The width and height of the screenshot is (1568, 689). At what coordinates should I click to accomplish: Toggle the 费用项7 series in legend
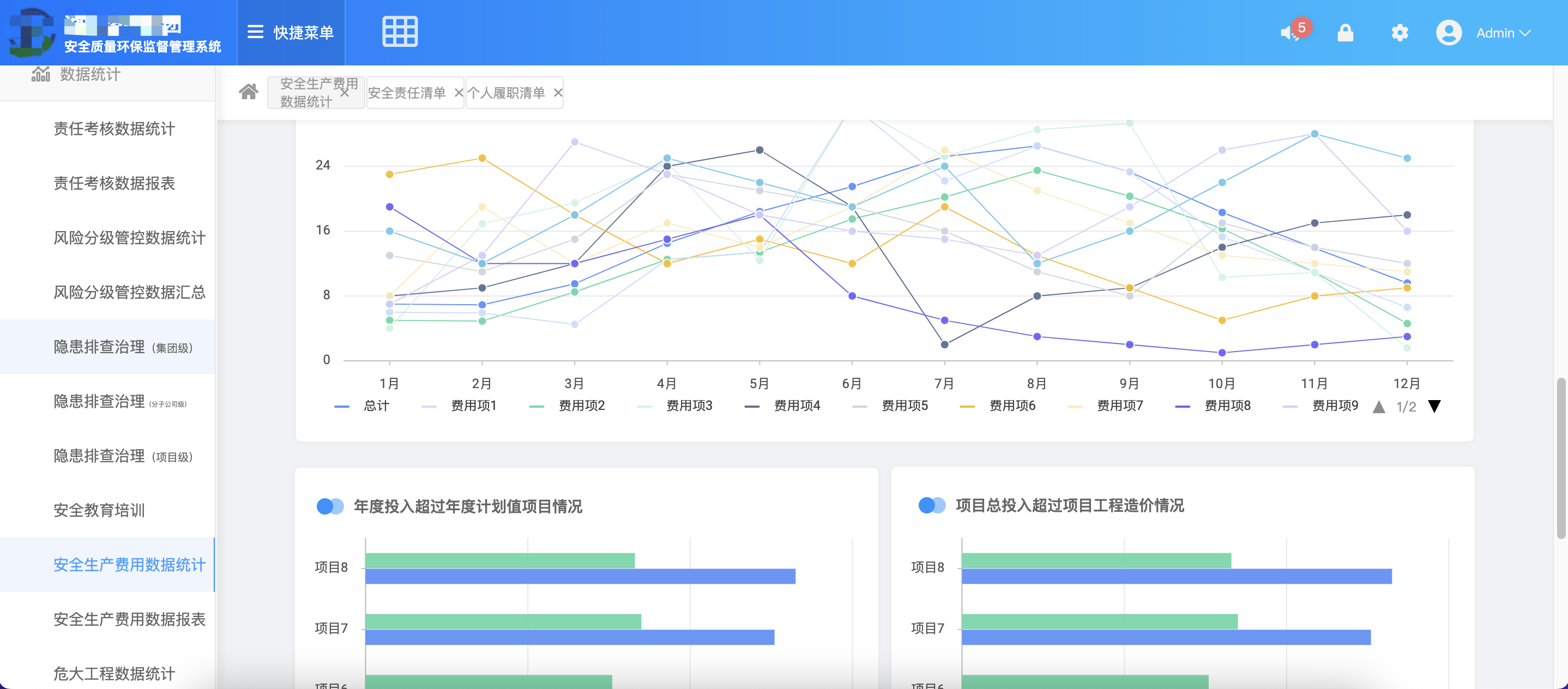coord(1105,406)
